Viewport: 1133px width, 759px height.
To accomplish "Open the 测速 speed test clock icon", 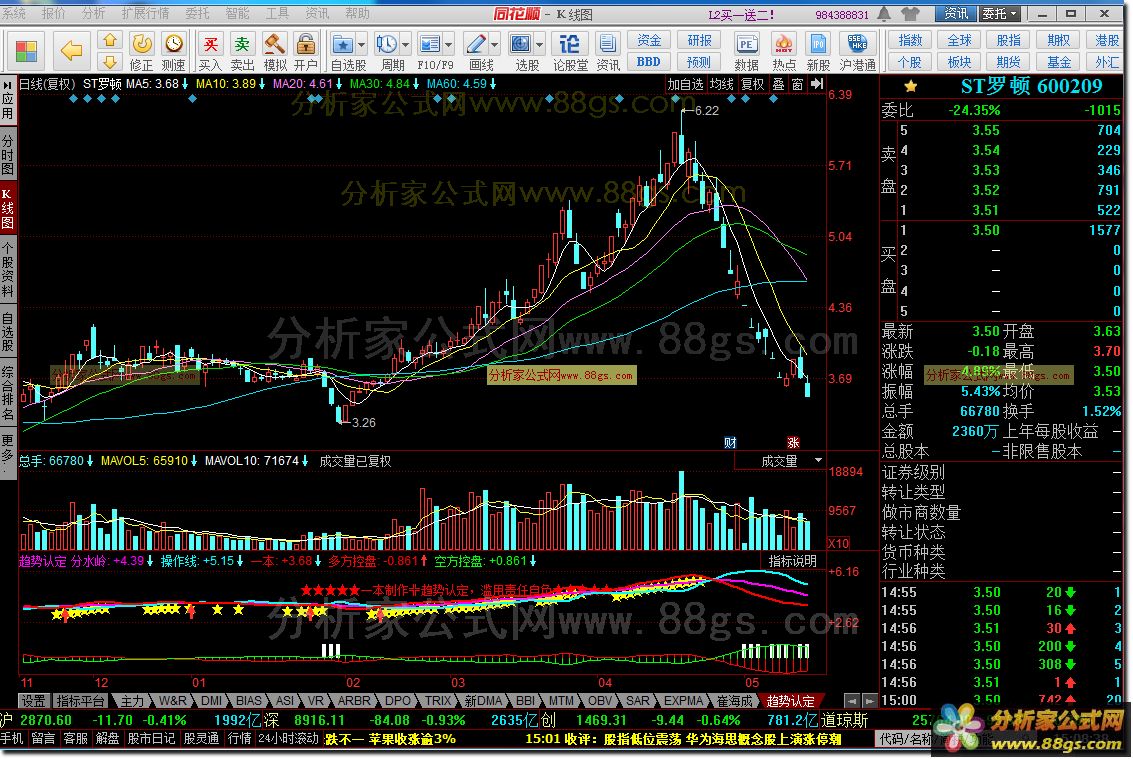I will [173, 51].
